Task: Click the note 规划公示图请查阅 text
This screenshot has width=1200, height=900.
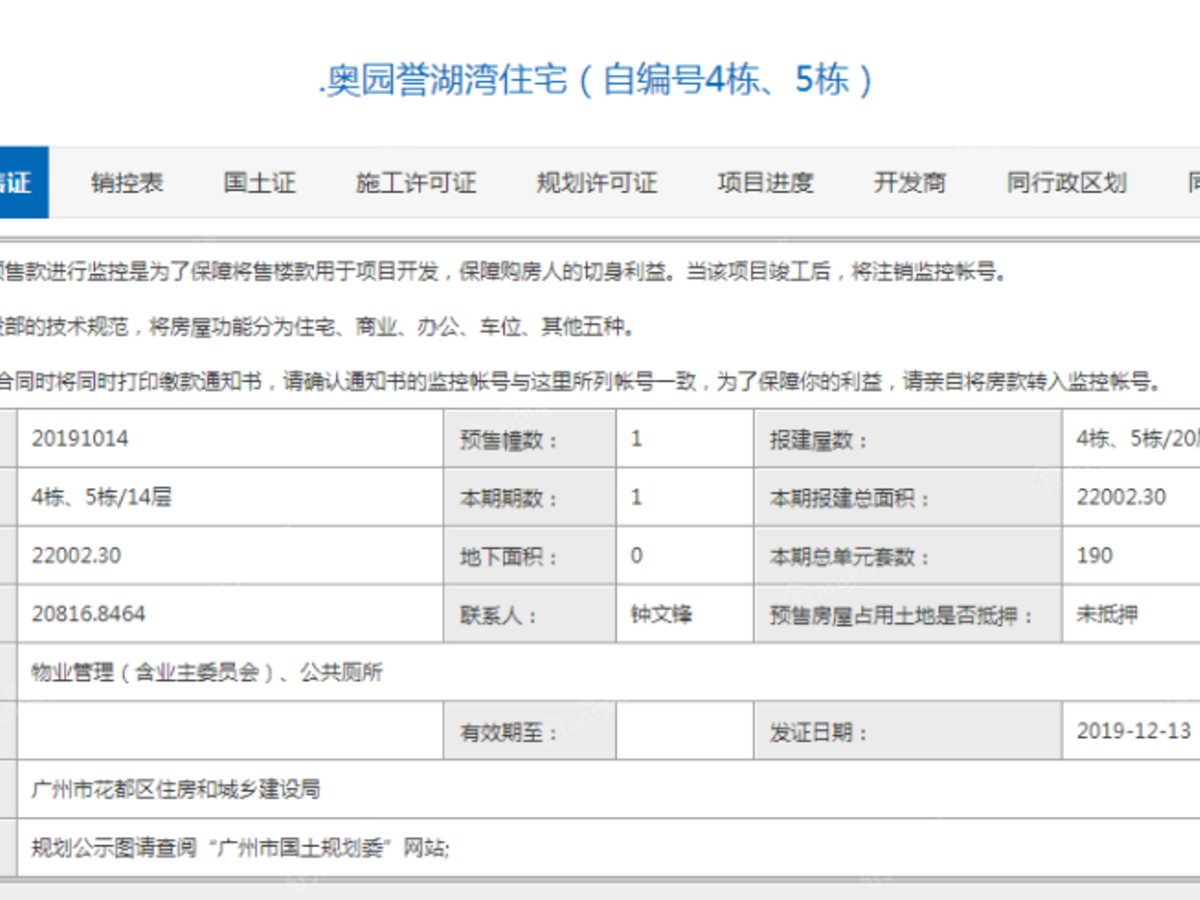Action: pyautogui.click(x=241, y=848)
